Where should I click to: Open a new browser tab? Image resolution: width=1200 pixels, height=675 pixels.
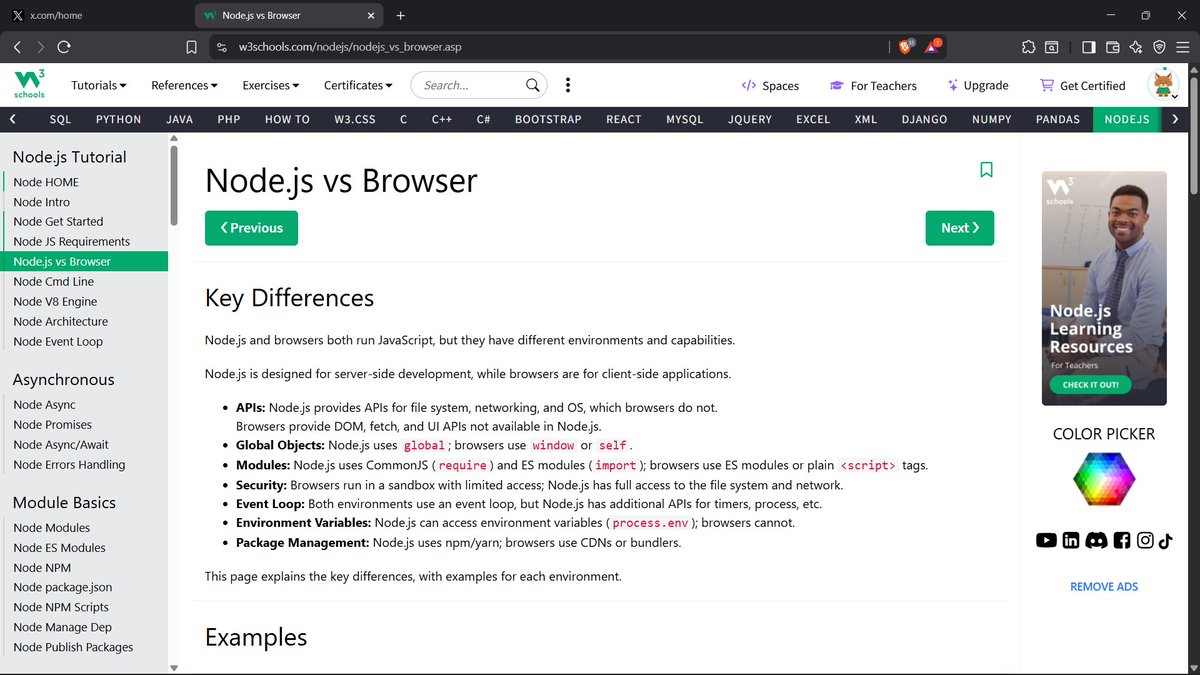pos(401,16)
